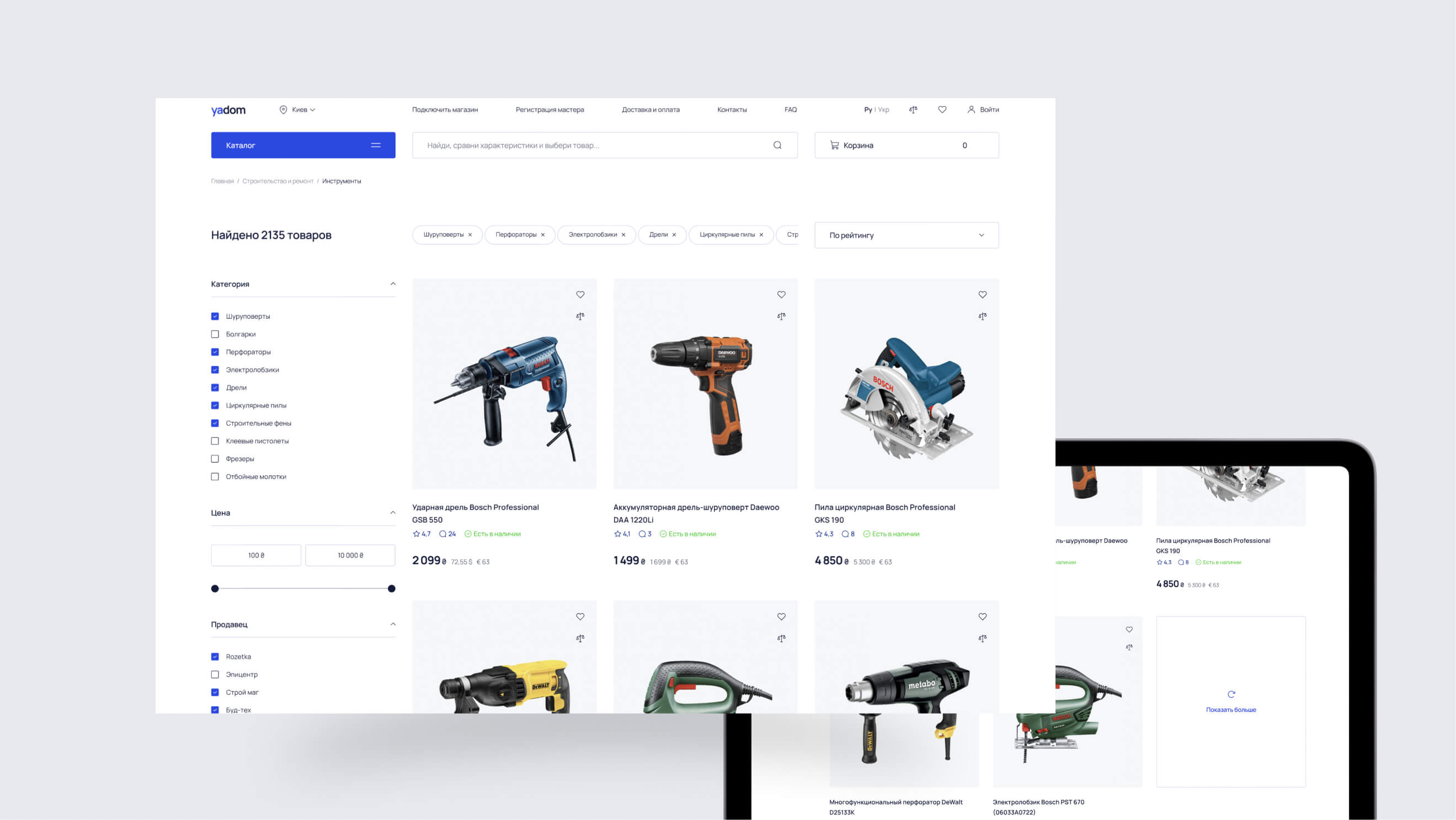This screenshot has height=820, width=1456.
Task: Add DeWalt yellow hammer drill to comparison
Action: (580, 638)
